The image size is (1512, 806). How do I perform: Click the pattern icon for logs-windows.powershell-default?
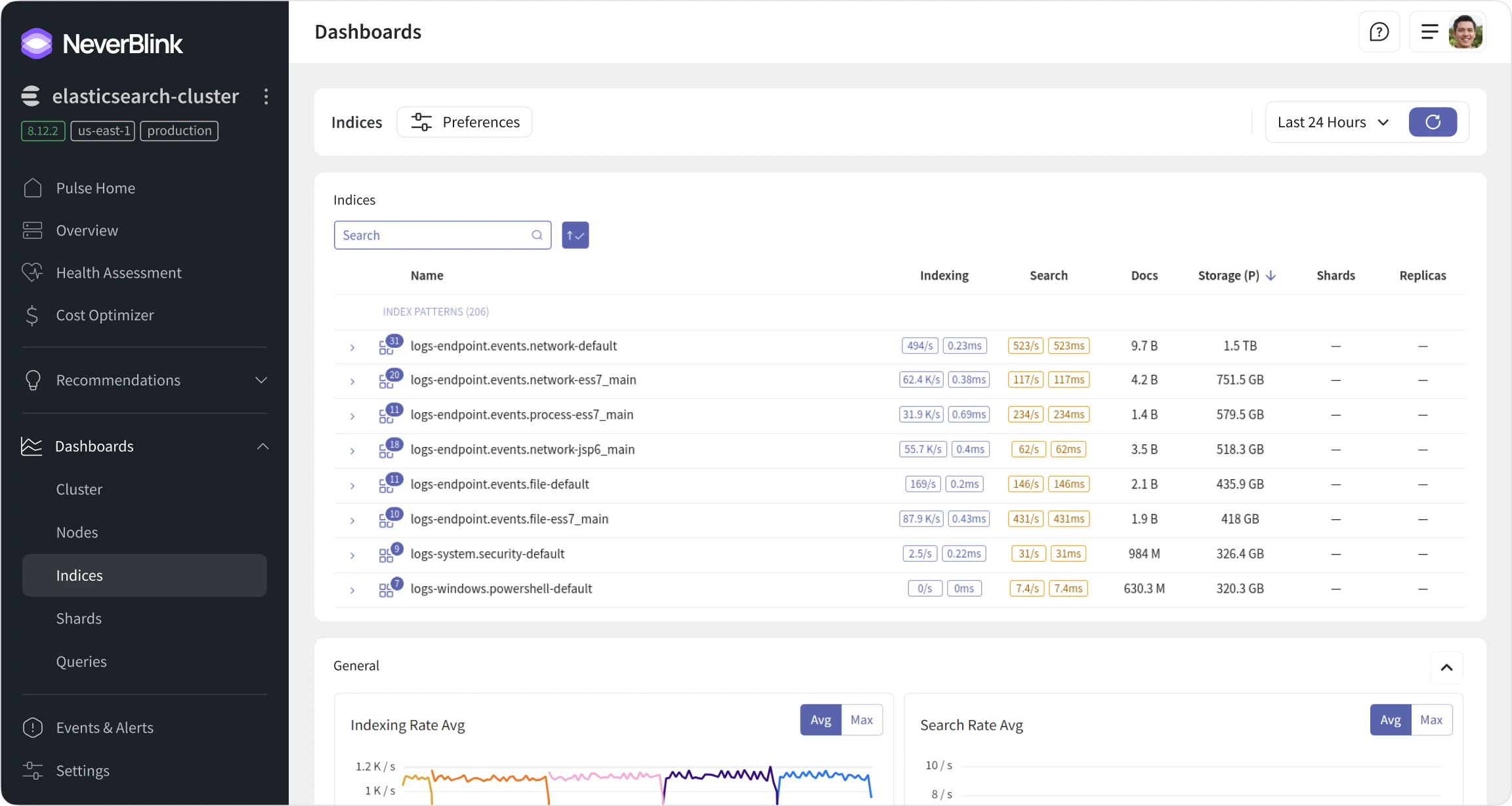[x=390, y=588]
